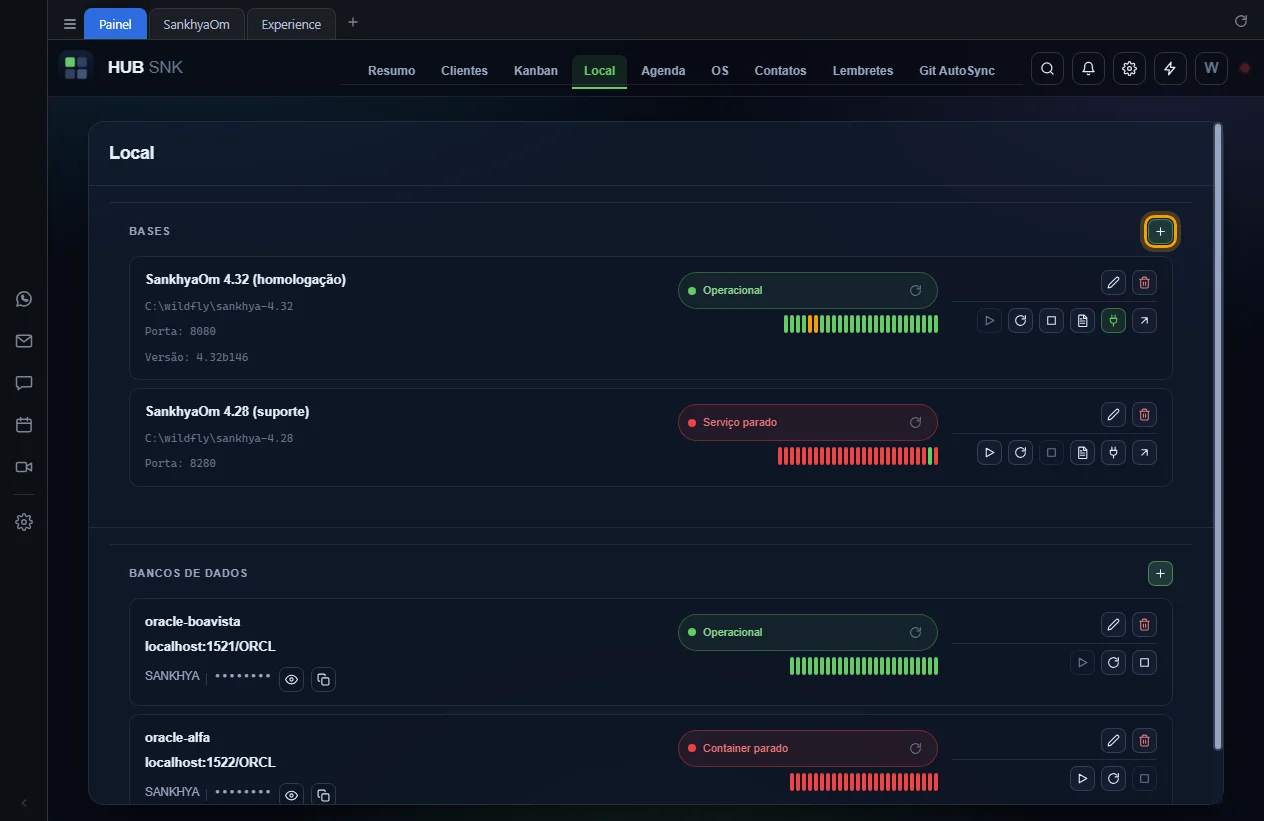
Task: Open the chat bubble in sidebar
Action: (x=24, y=383)
